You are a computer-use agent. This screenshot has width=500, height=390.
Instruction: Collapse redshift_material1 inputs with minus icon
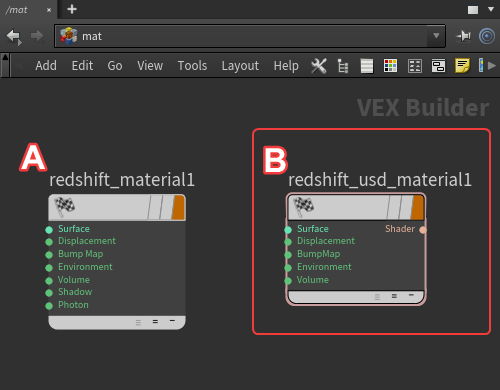(172, 321)
